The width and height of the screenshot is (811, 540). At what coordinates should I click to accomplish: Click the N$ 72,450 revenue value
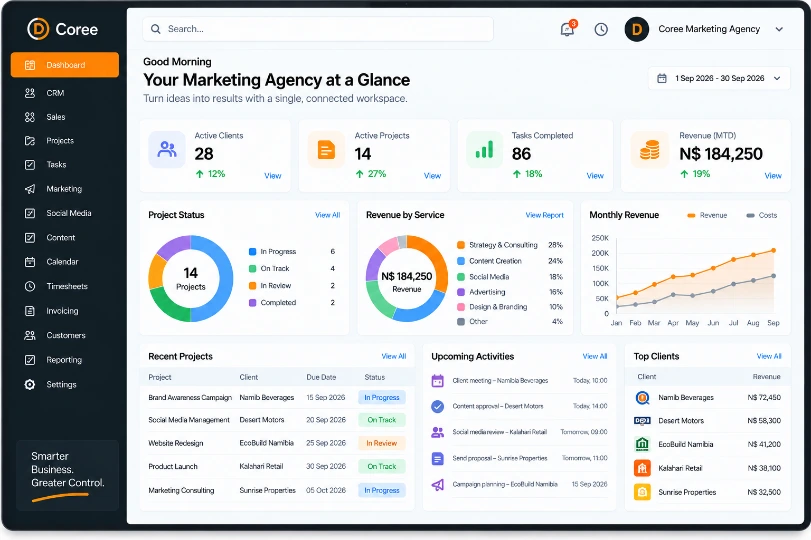point(764,398)
